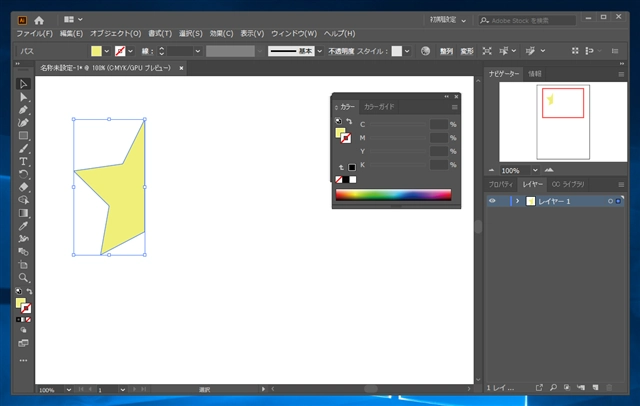Open fill color dropdown in control bar
This screenshot has height=406, width=640.
(107, 51)
